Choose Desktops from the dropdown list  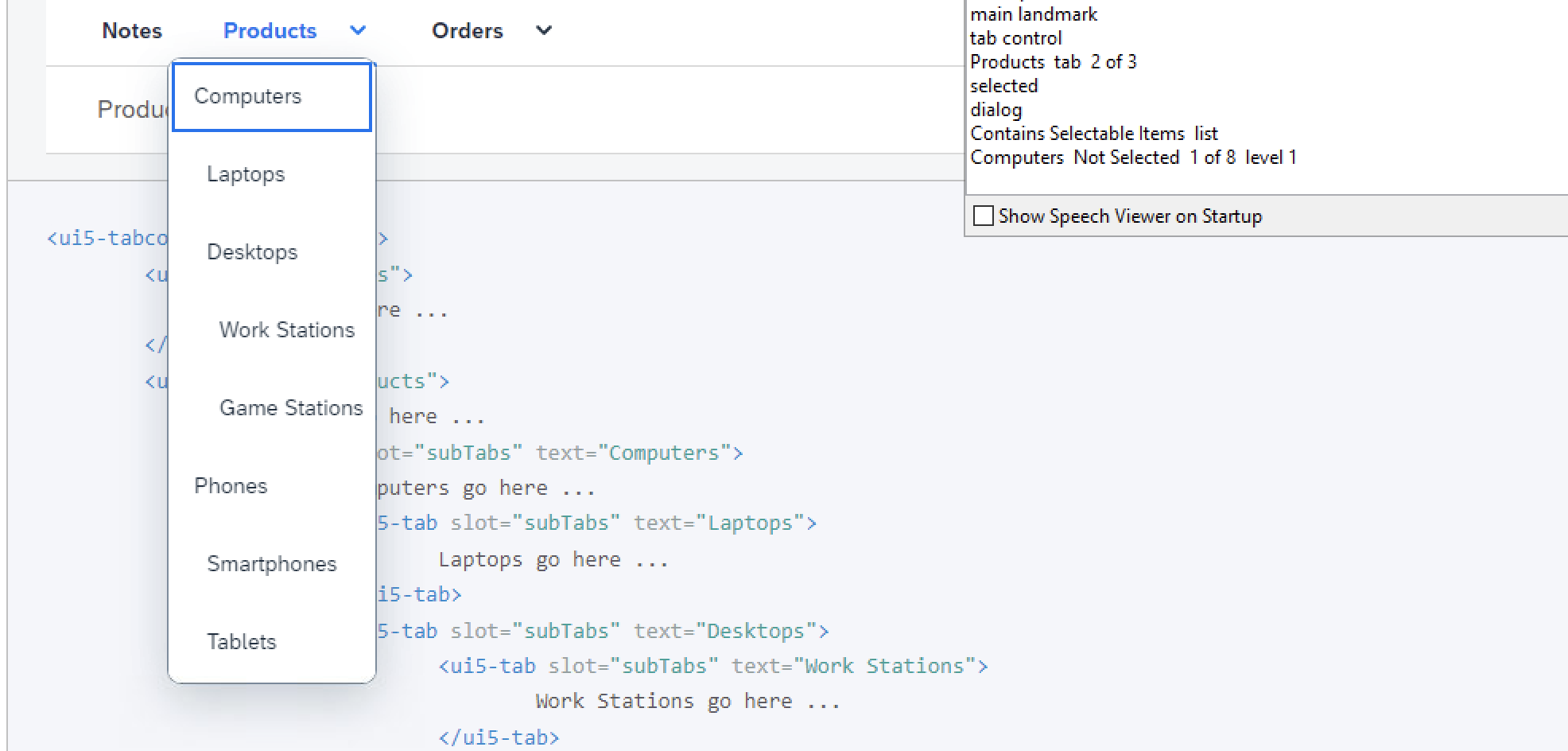252,251
